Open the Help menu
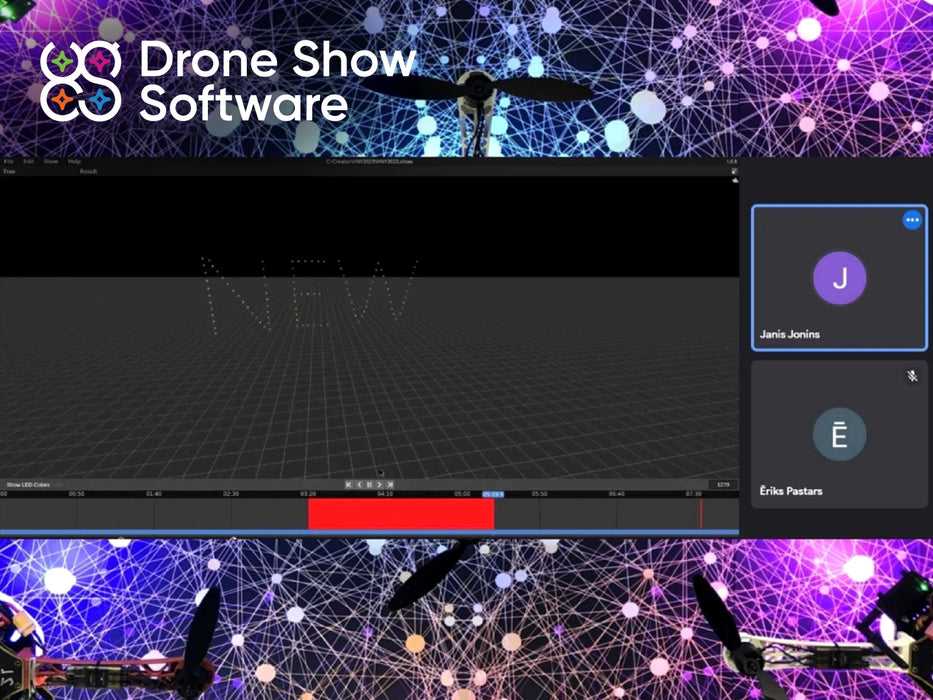This screenshot has width=933, height=700. coord(74,161)
